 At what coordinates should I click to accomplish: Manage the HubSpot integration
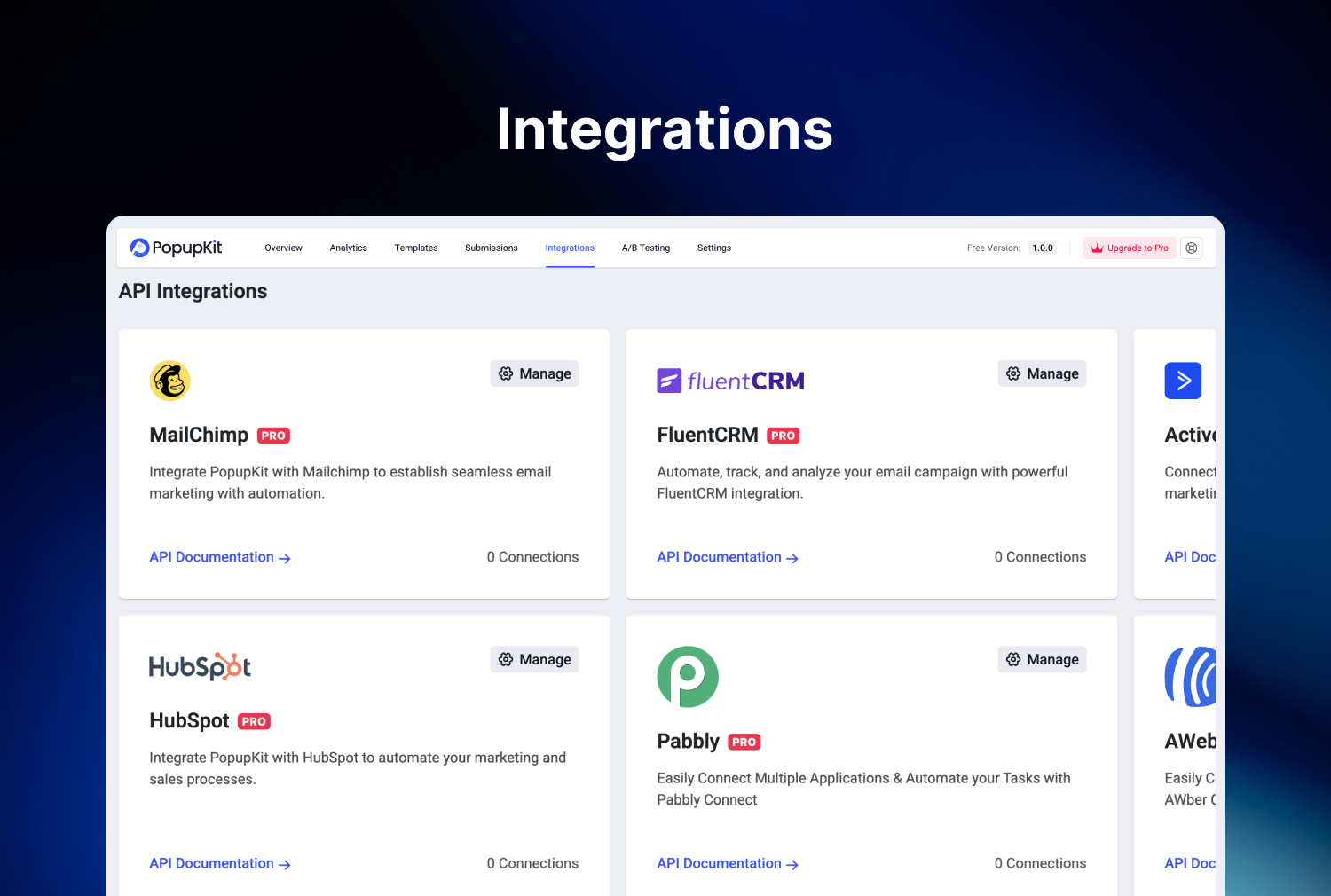click(x=534, y=659)
